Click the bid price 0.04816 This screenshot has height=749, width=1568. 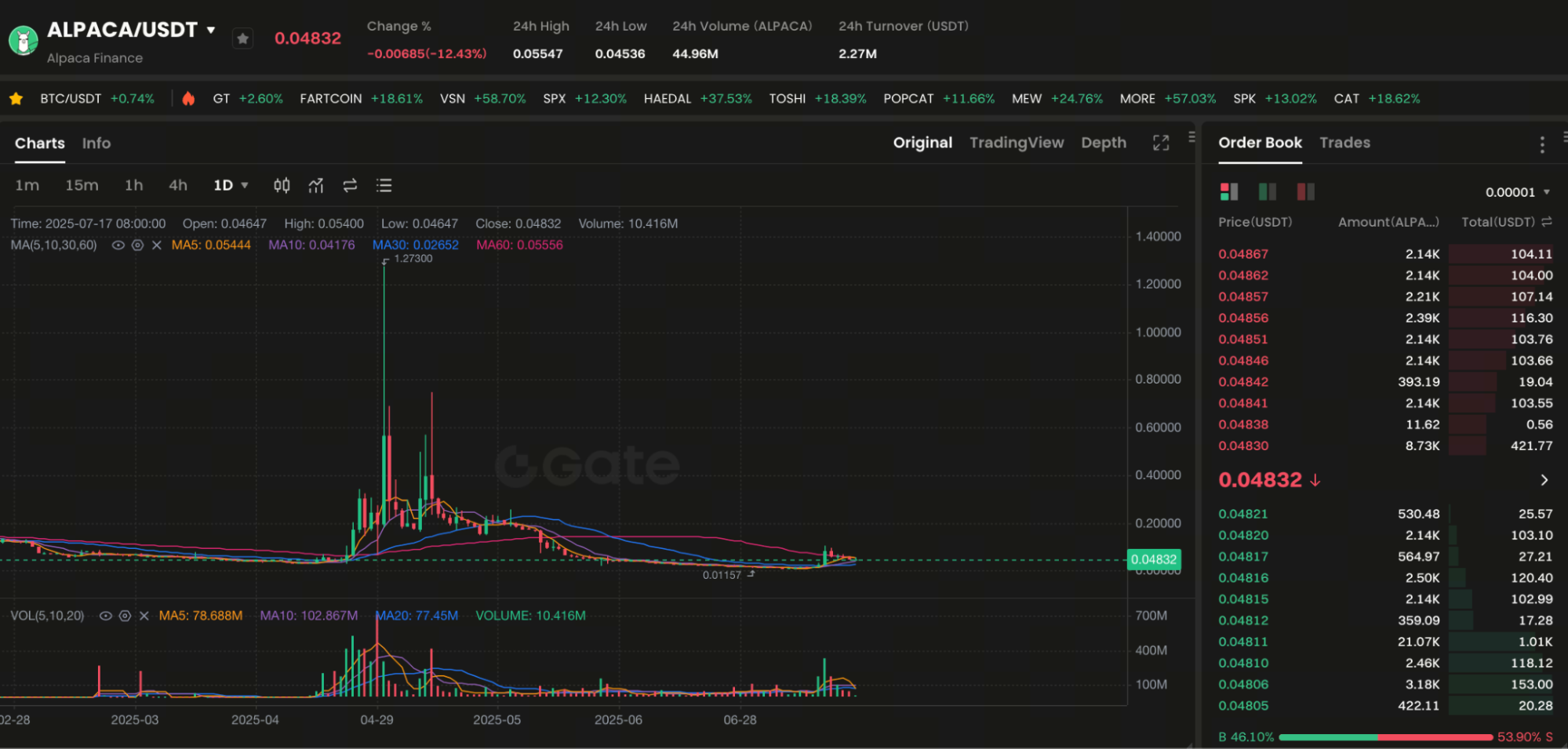point(1243,578)
